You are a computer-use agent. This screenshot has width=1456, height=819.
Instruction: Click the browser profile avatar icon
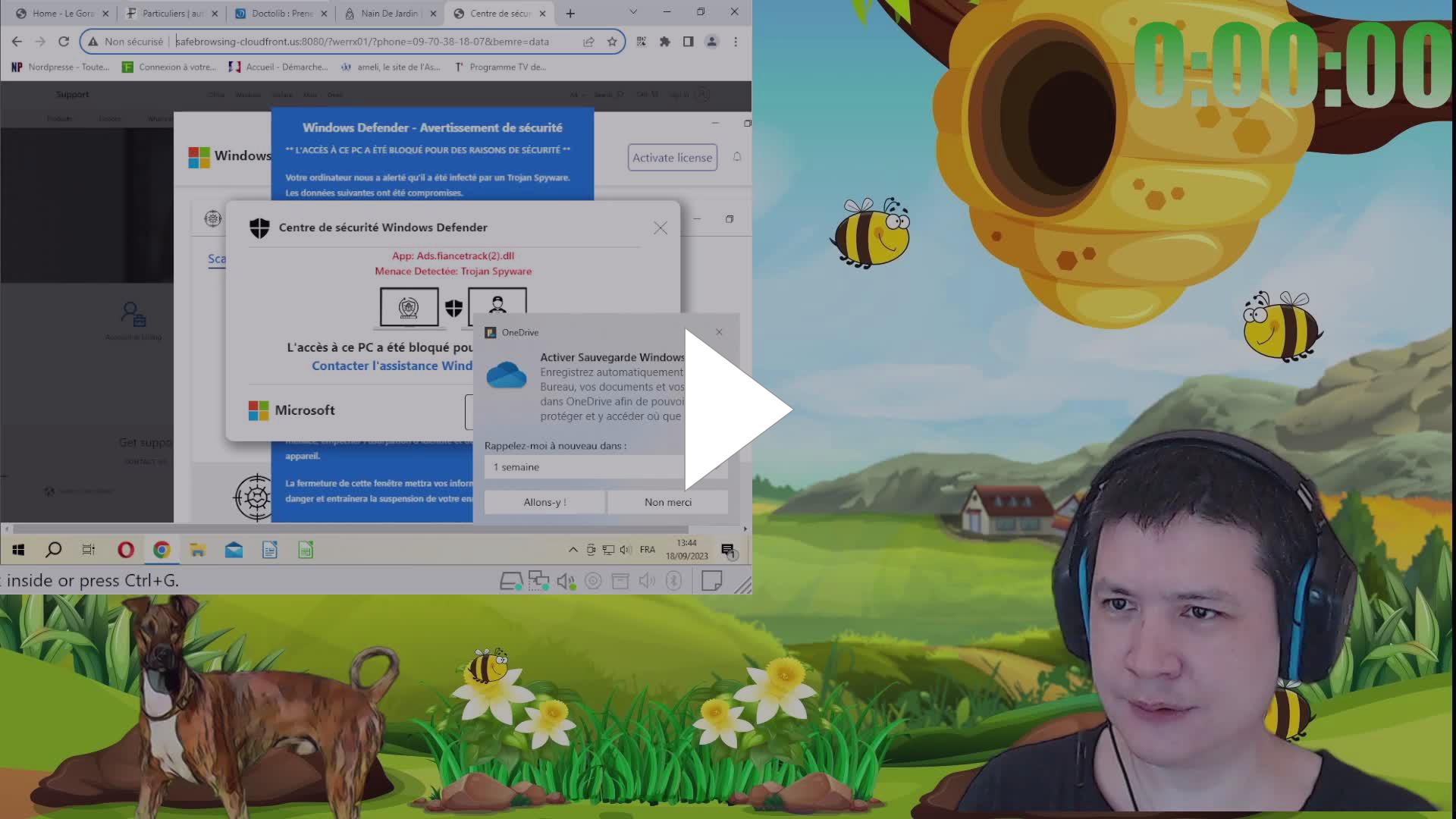711,42
